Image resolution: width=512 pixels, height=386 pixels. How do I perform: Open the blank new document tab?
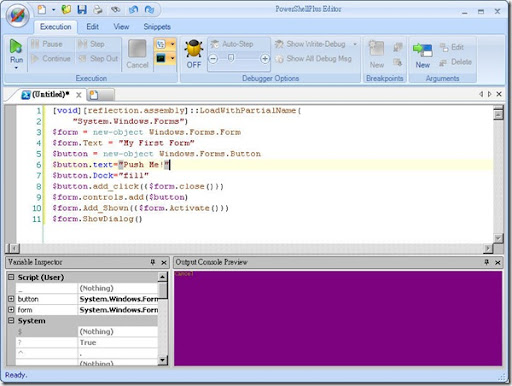tap(101, 95)
